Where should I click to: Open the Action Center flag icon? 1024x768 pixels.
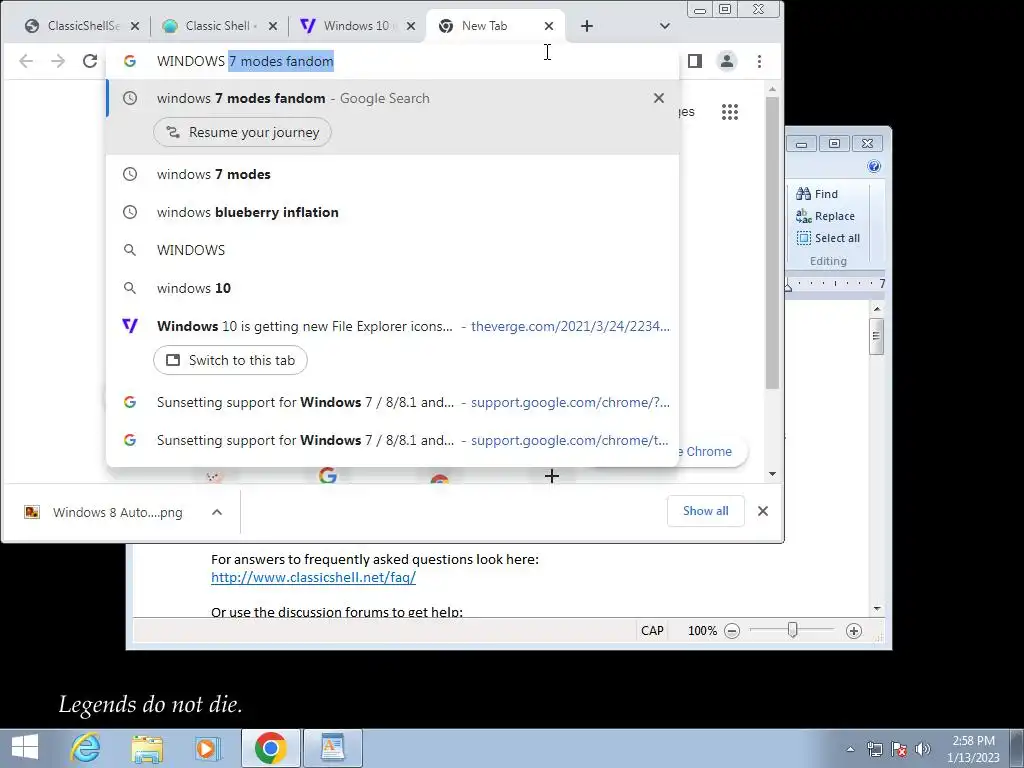(x=899, y=749)
